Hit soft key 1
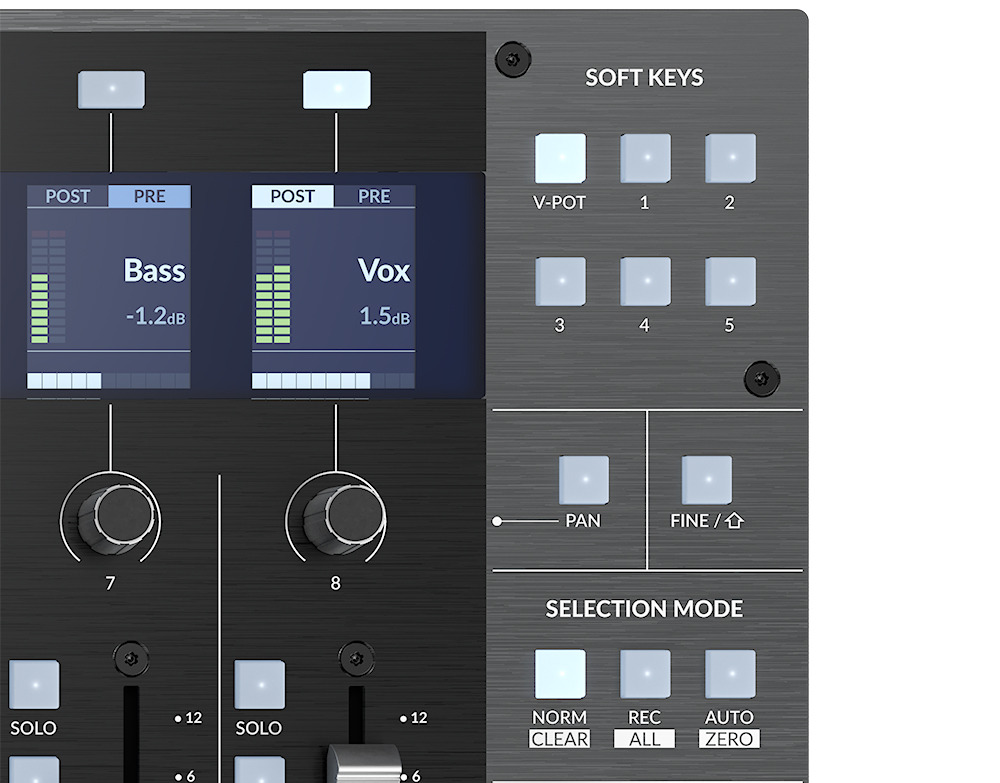1000x783 pixels. [x=645, y=158]
